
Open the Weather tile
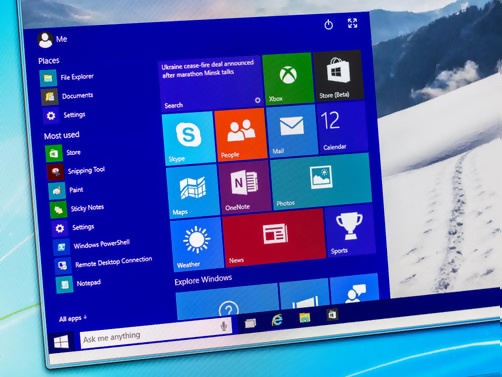pos(197,244)
